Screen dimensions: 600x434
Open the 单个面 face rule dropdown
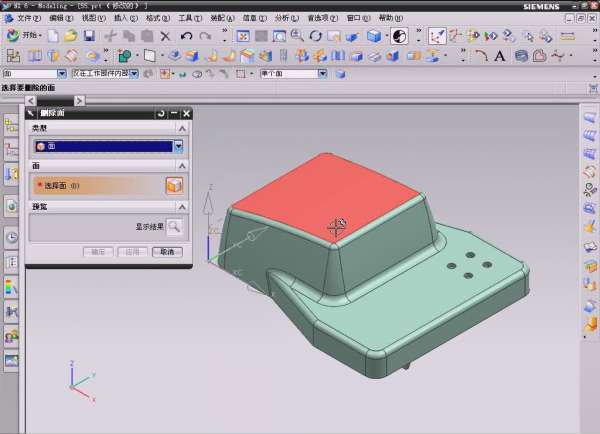click(322, 73)
